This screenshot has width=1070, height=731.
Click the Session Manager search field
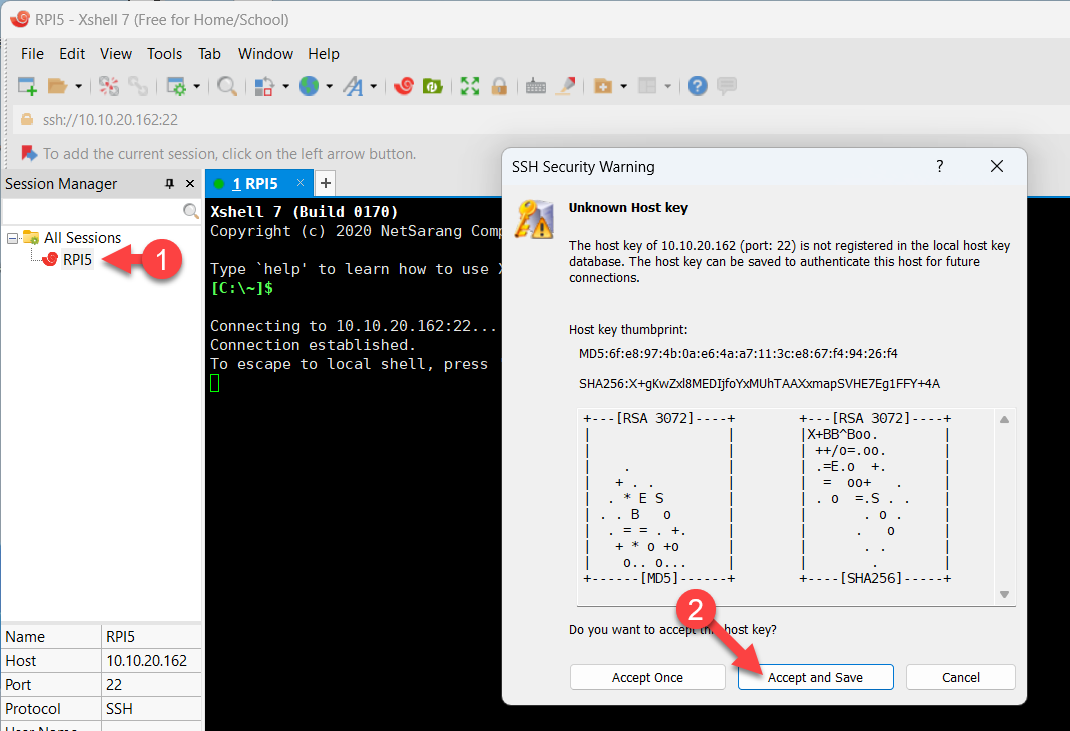(93, 212)
